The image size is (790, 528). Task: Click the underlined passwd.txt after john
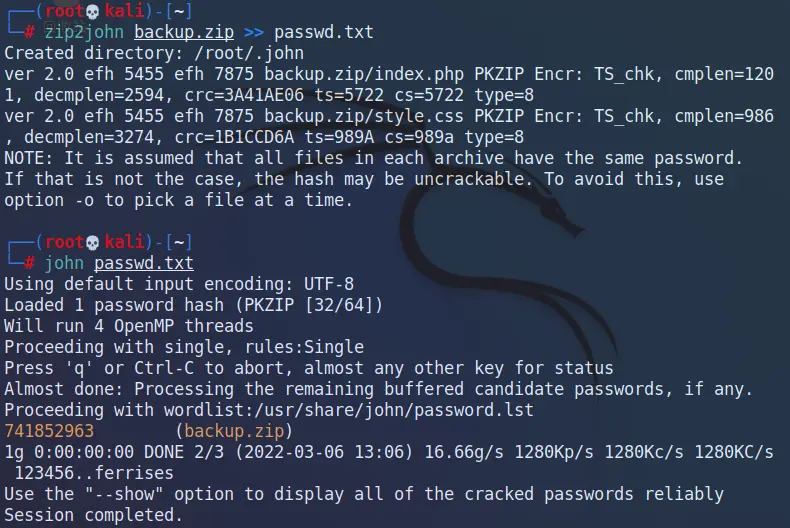click(x=144, y=263)
